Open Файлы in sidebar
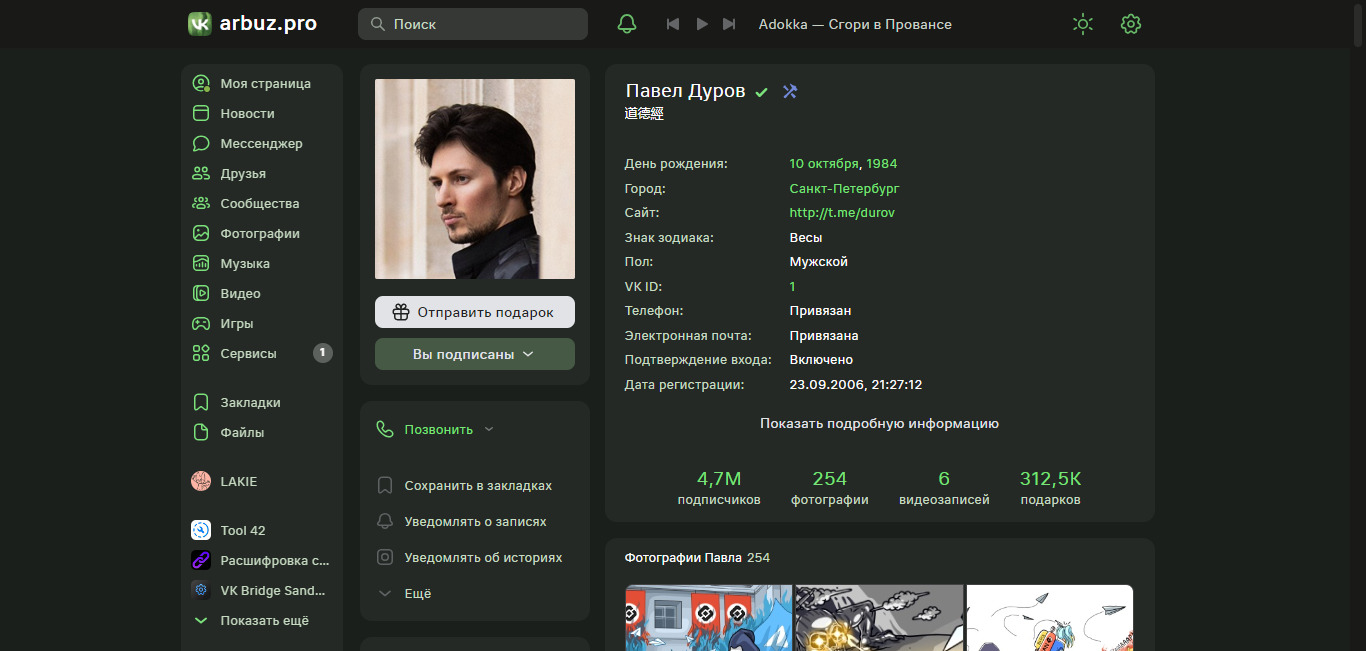The height and width of the screenshot is (651, 1366). click(262, 433)
